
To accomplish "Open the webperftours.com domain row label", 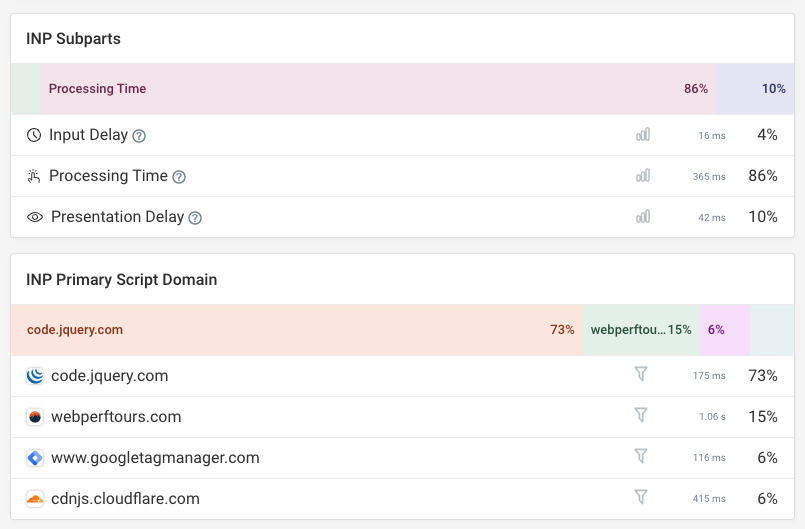I will click(x=115, y=417).
